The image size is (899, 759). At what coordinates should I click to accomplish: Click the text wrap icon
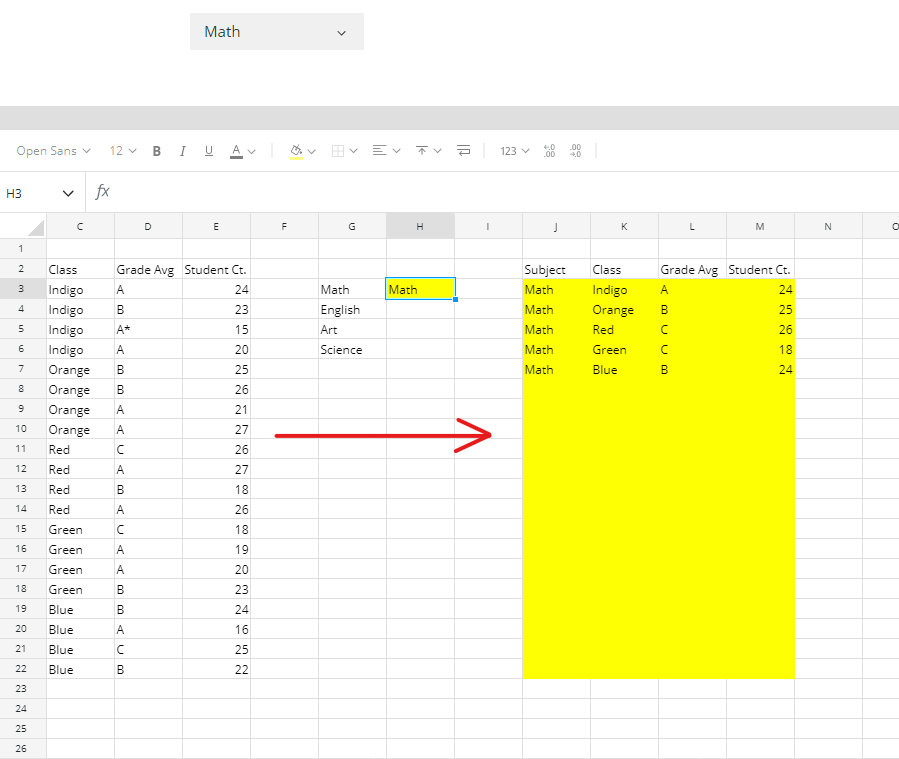463,151
